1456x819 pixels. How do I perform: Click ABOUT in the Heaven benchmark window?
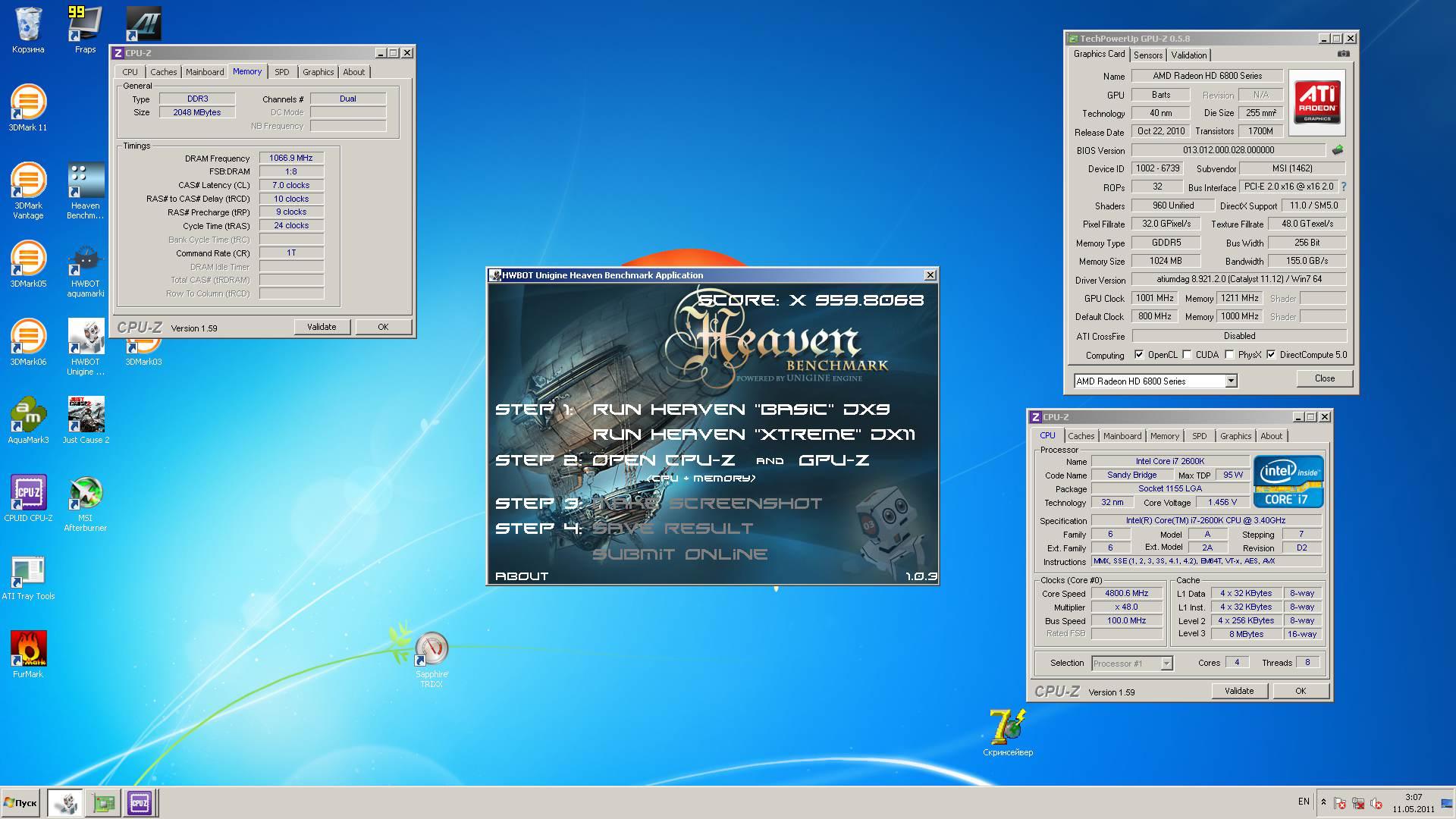[522, 576]
